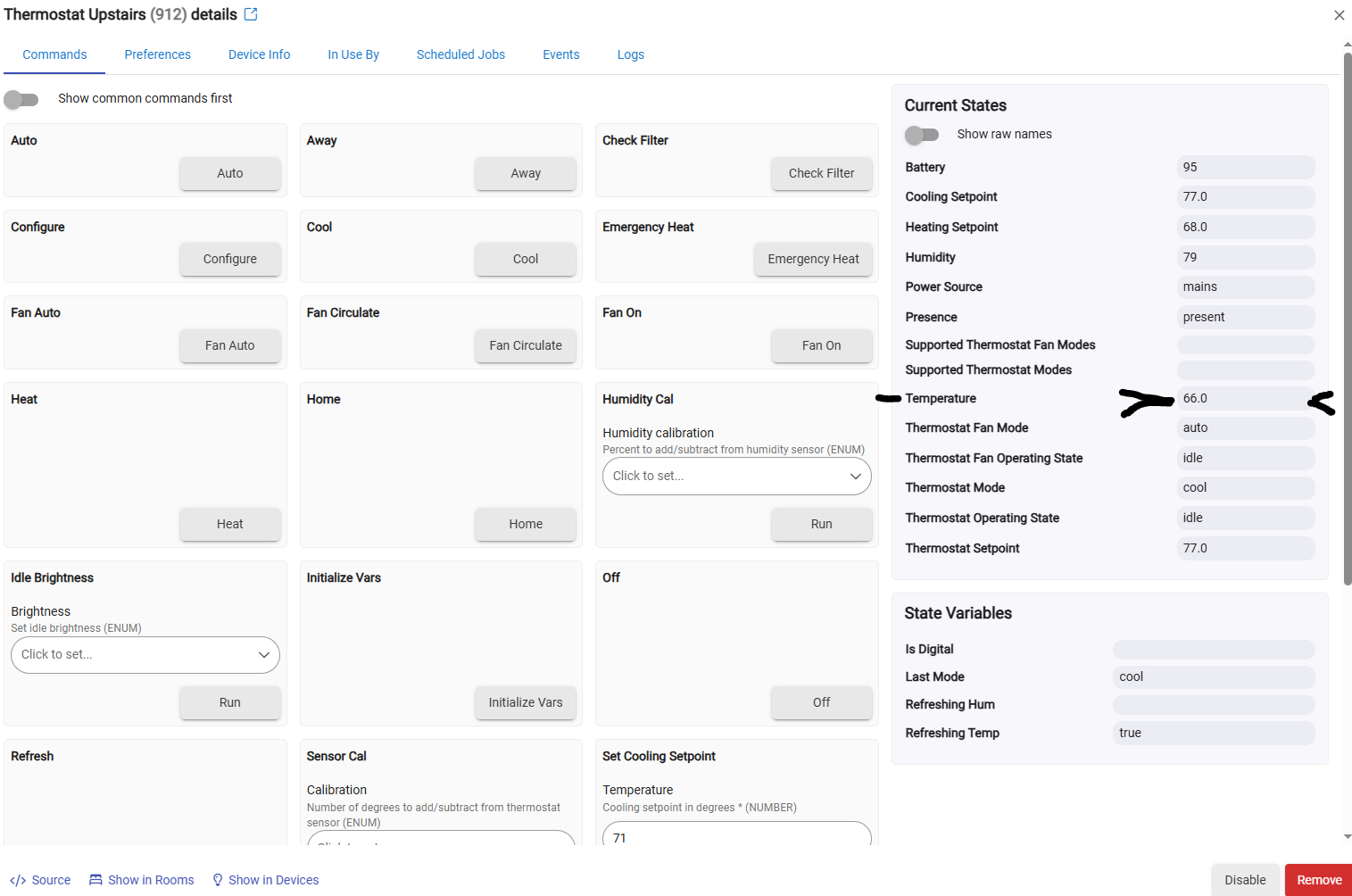Open the Idle Brightness dropdown
The image size is (1352, 896).
click(x=145, y=655)
